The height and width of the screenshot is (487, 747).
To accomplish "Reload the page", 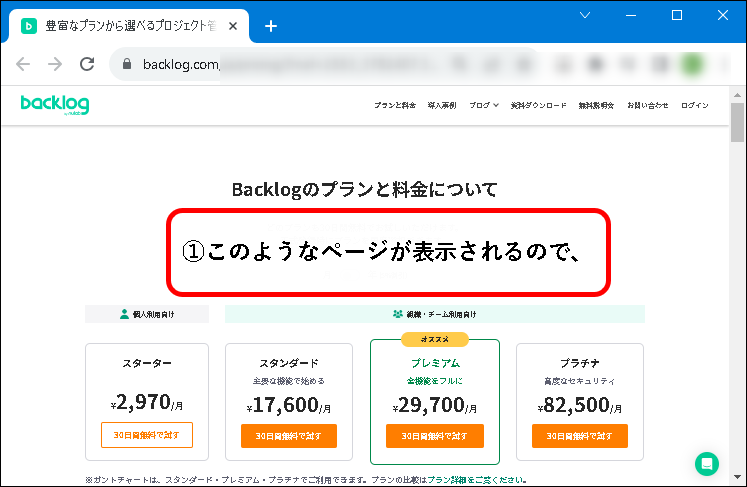I will click(x=87, y=64).
